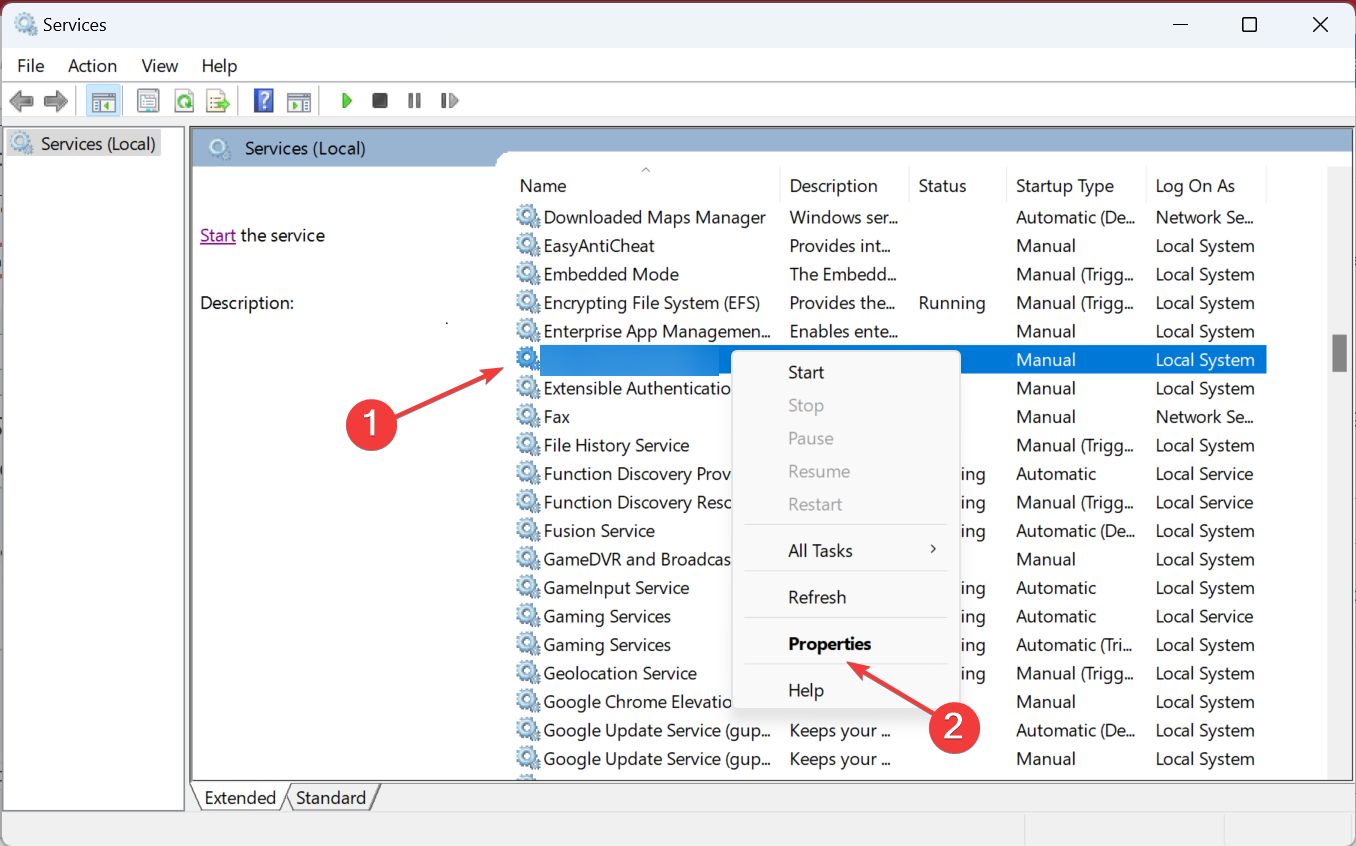1356x846 pixels.
Task: Open the File menu
Action: (31, 66)
